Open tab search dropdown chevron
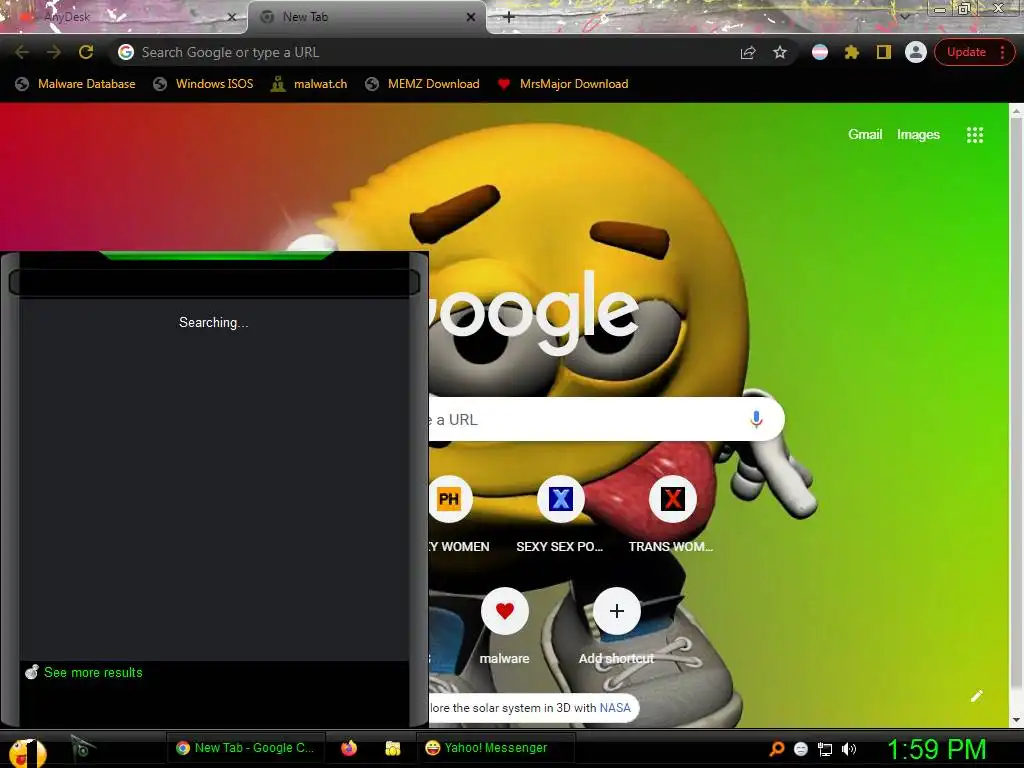The image size is (1024, 768). 904,17
